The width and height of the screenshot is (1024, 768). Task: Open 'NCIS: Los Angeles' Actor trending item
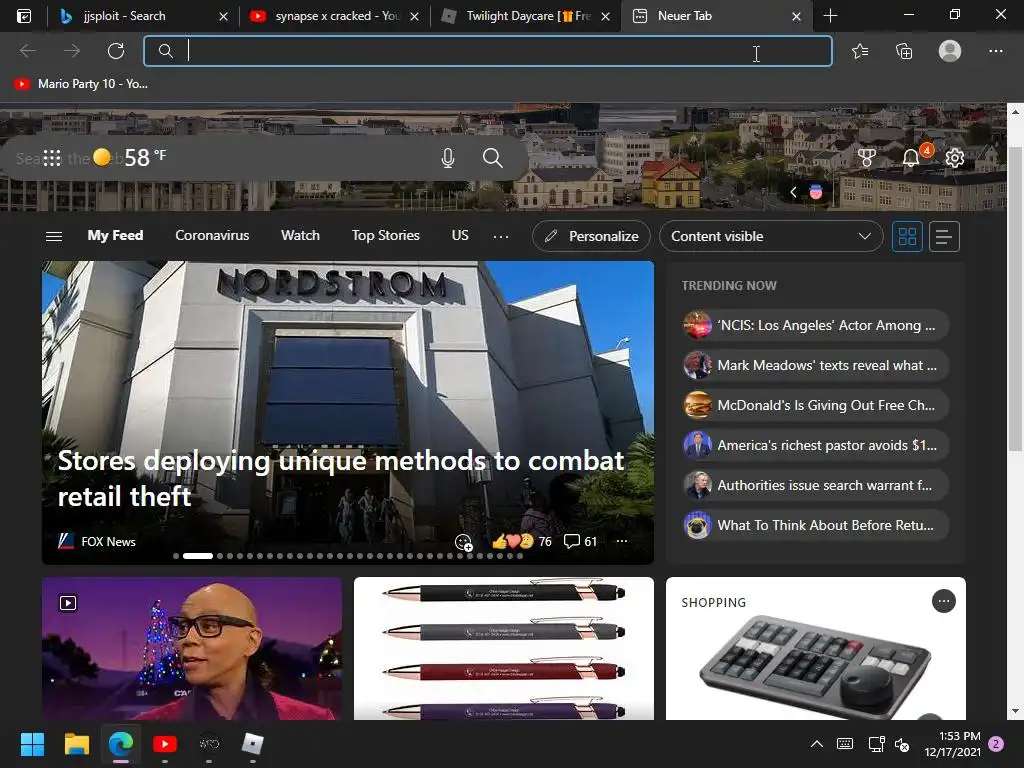[x=815, y=325]
